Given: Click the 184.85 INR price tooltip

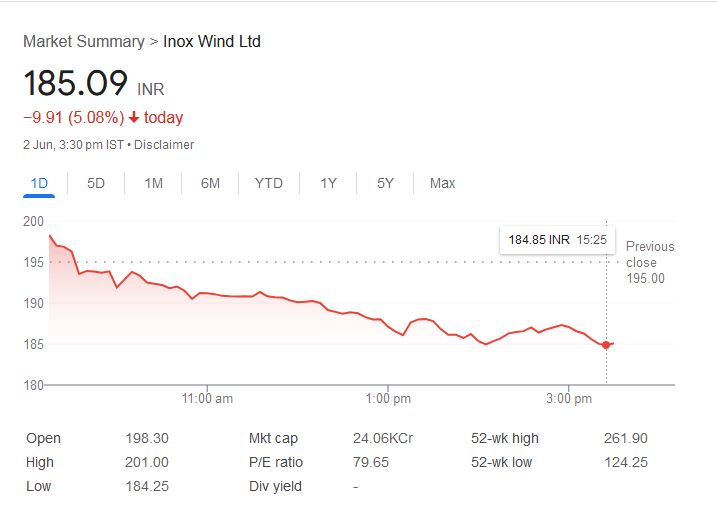Looking at the screenshot, I should coord(553,240).
